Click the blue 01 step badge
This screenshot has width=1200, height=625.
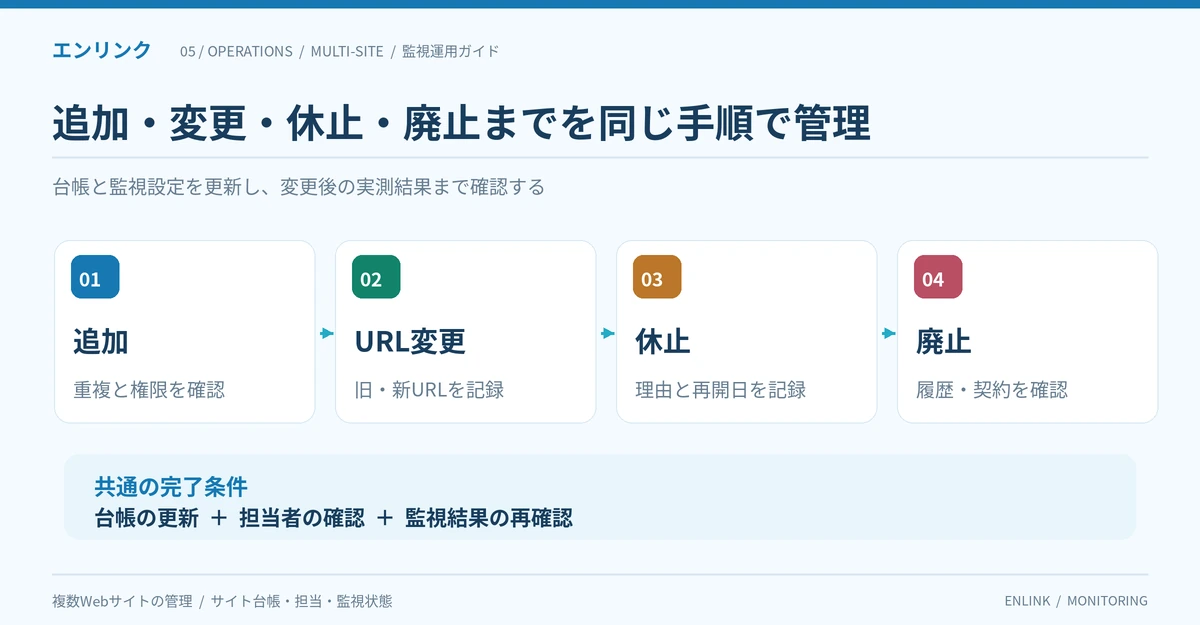[95, 277]
